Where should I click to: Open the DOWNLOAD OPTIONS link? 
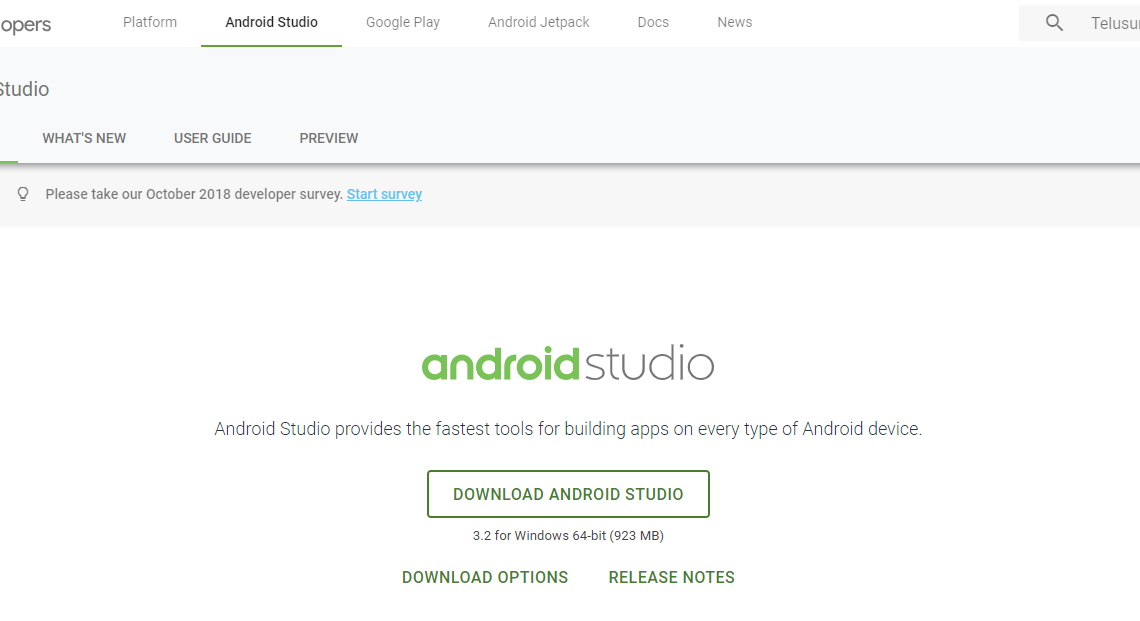click(x=485, y=577)
